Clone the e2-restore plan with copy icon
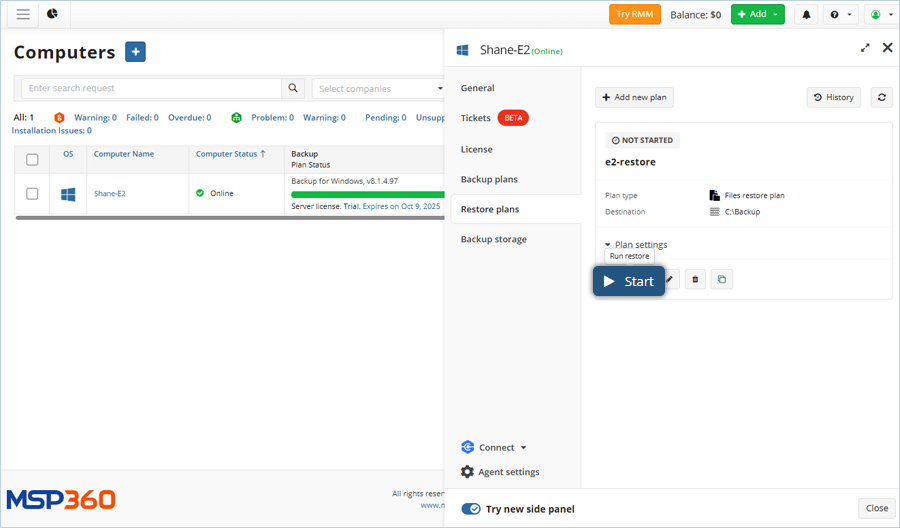 click(722, 280)
